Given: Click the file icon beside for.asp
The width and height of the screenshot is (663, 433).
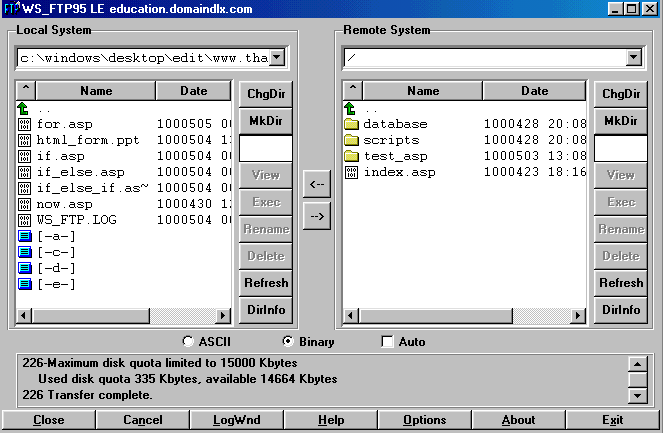Looking at the screenshot, I should pos(25,124).
